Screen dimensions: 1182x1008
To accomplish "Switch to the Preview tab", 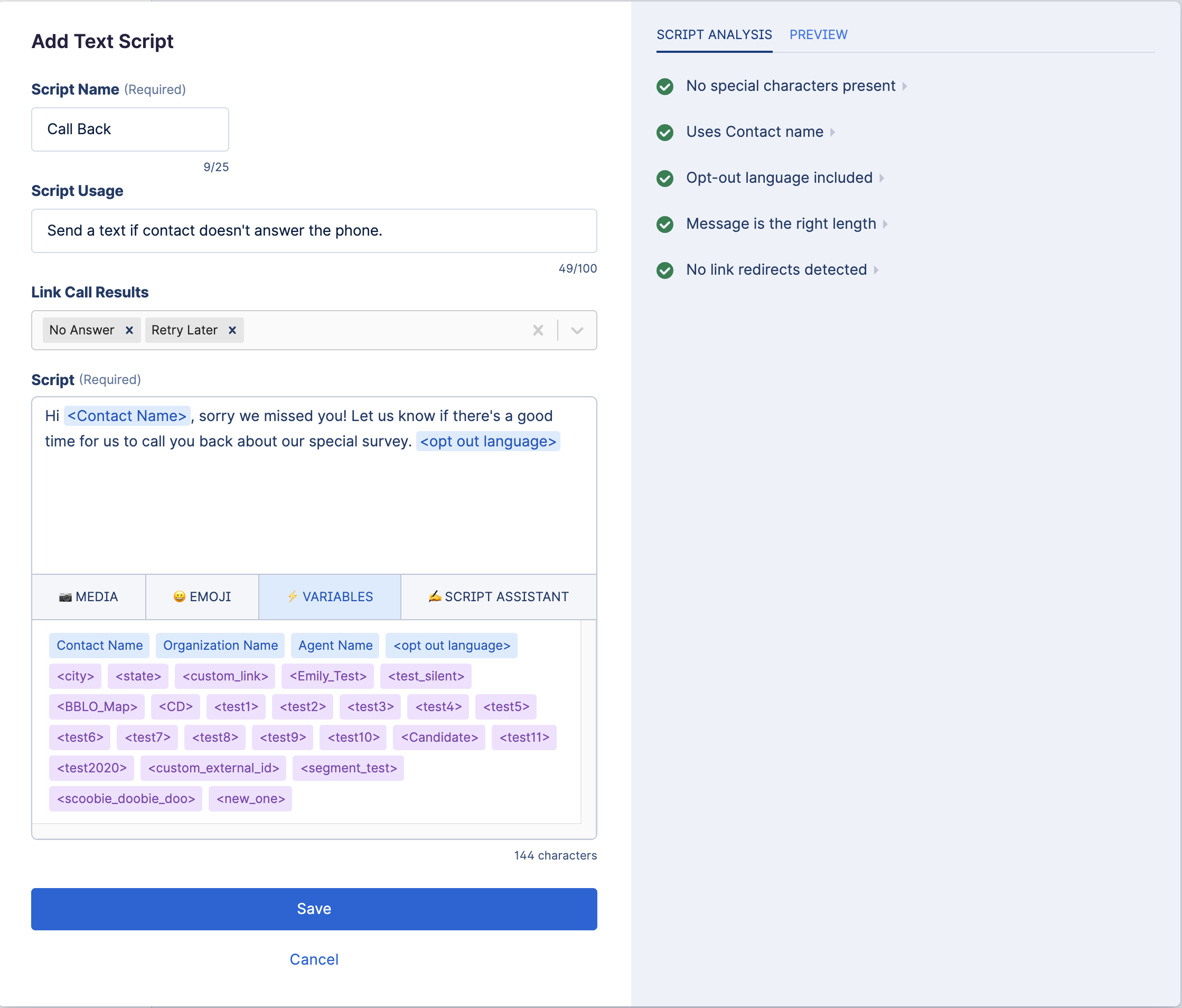I will [x=818, y=35].
